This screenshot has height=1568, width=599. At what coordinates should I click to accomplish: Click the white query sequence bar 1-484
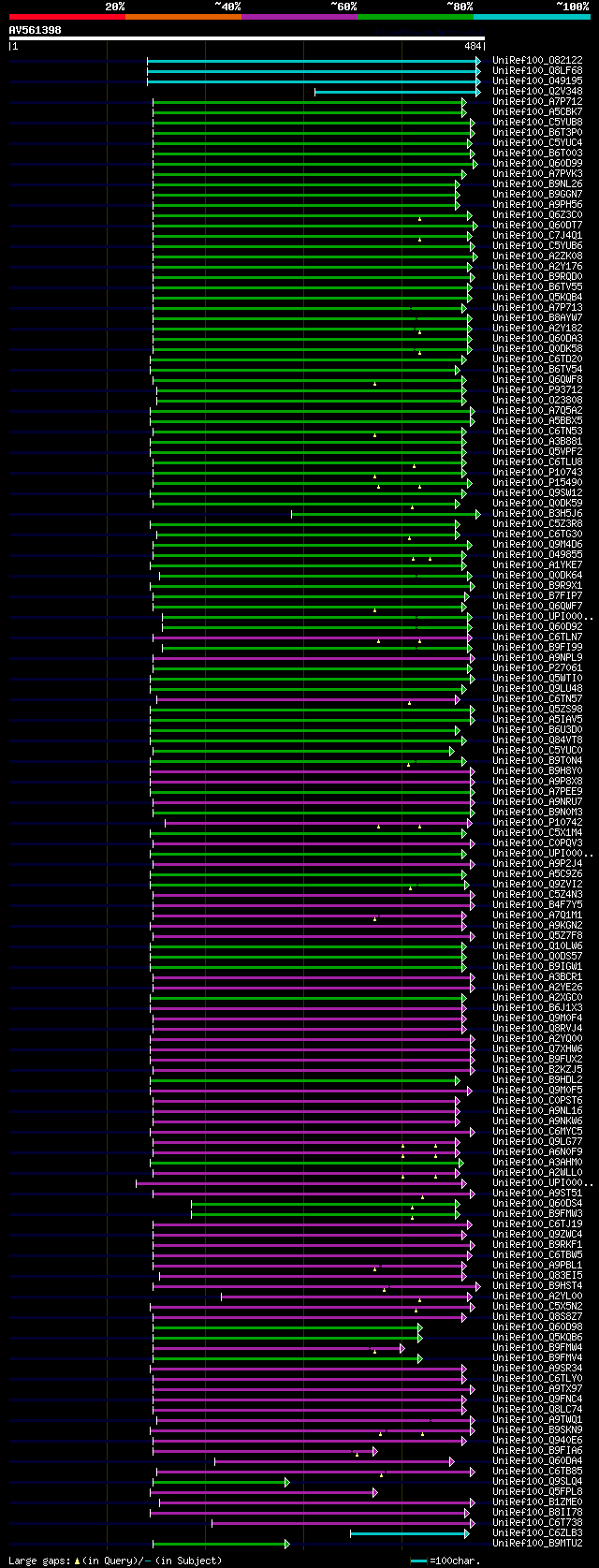pyautogui.click(x=247, y=39)
